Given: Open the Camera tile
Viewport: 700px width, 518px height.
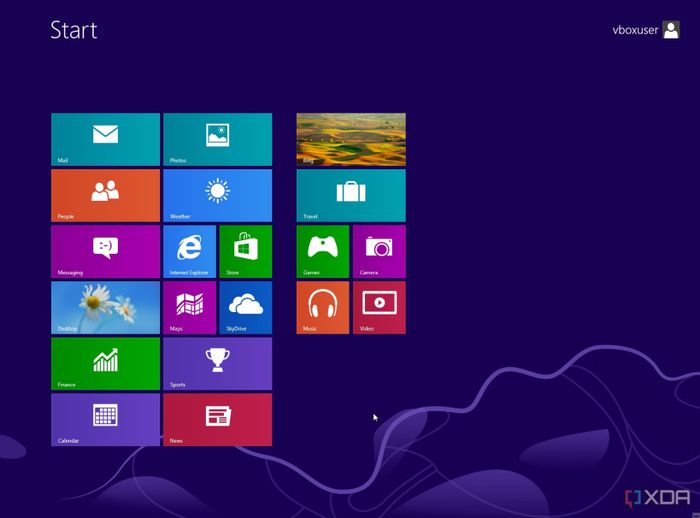Looking at the screenshot, I should tap(379, 251).
